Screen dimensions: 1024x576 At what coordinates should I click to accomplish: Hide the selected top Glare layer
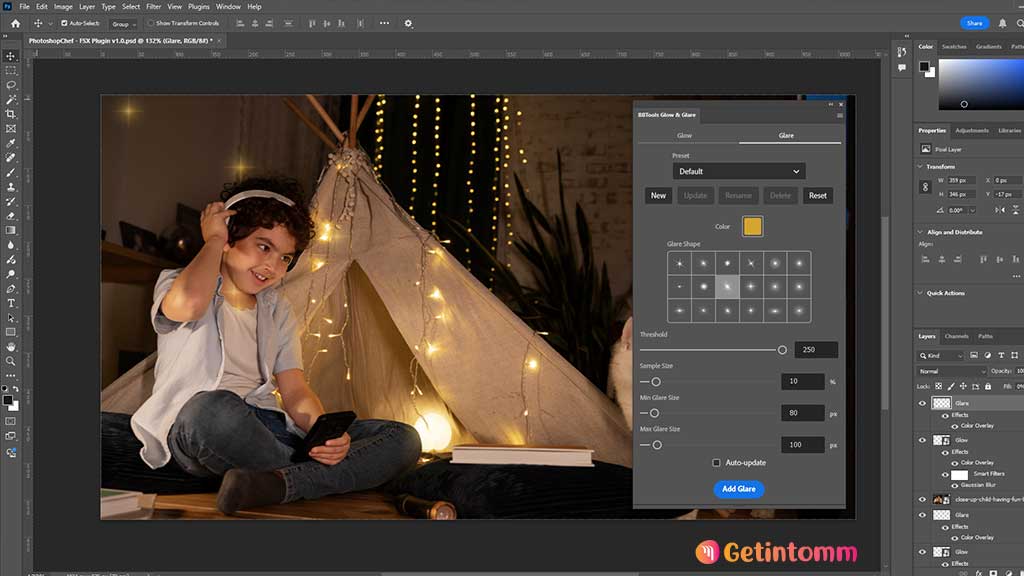coord(922,404)
